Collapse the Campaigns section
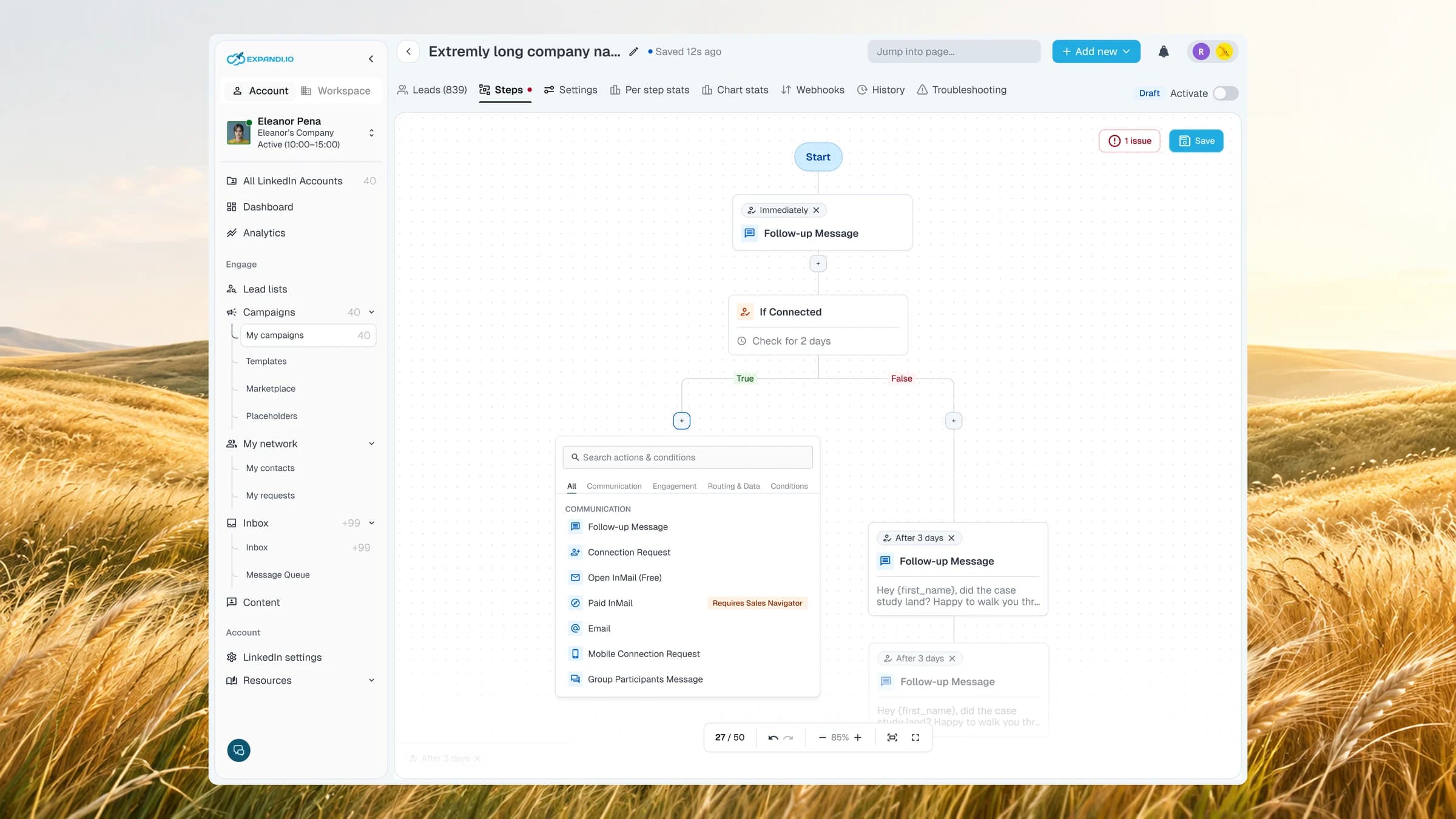 pos(371,312)
